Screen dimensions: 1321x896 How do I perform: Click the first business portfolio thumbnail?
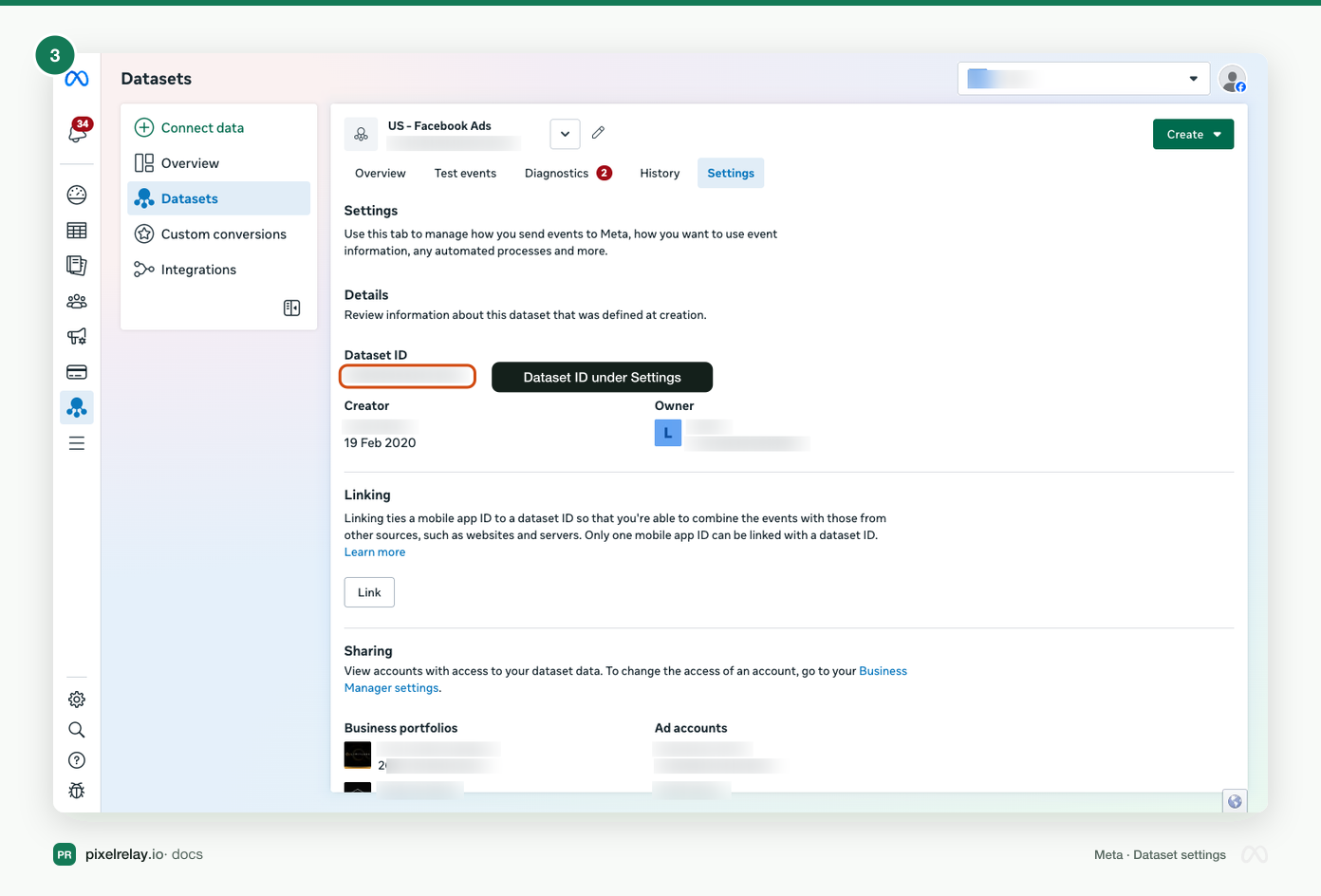tap(358, 756)
